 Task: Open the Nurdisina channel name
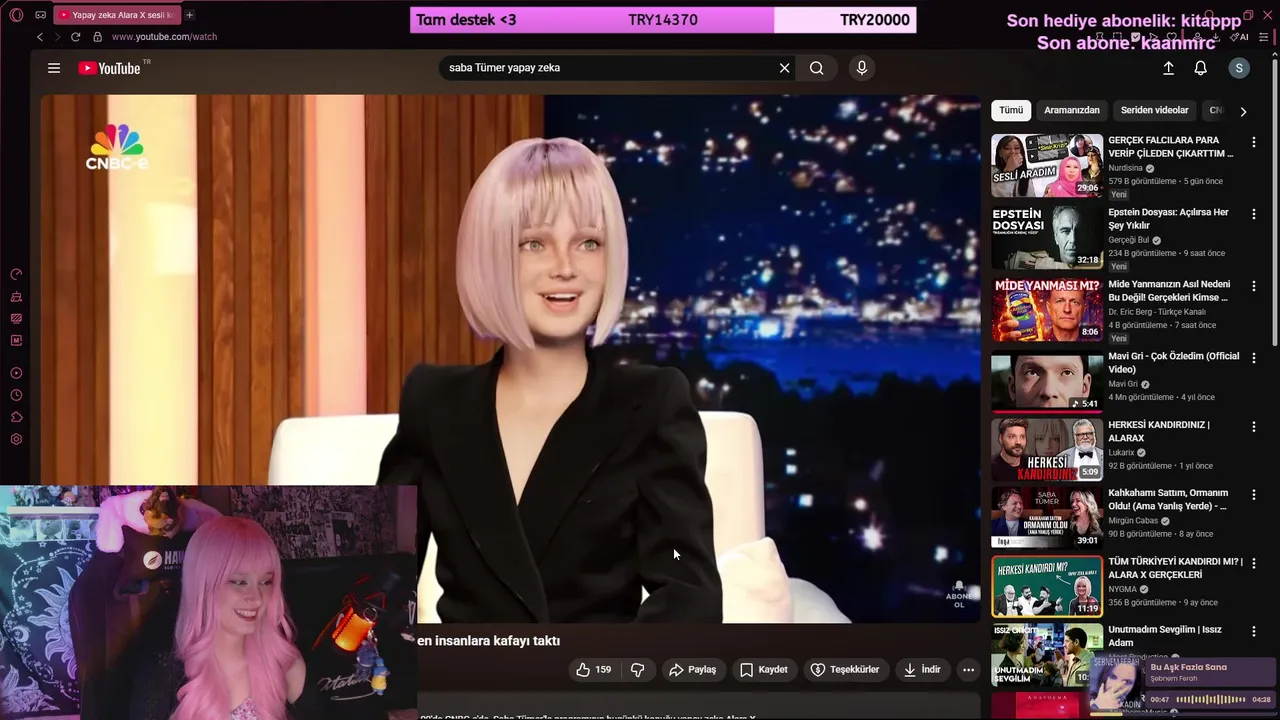pos(1125,168)
